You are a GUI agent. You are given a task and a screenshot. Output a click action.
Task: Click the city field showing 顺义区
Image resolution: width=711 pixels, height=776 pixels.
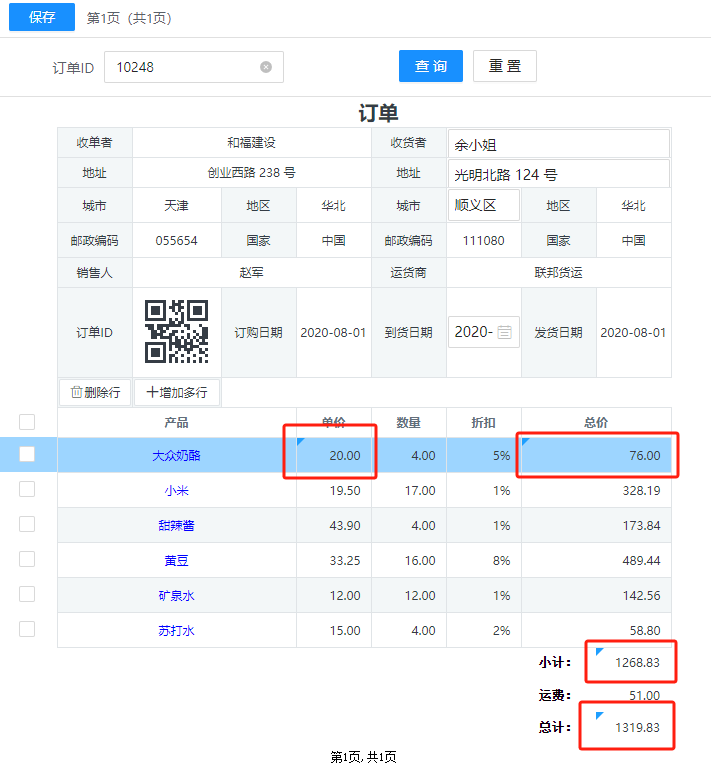[483, 205]
